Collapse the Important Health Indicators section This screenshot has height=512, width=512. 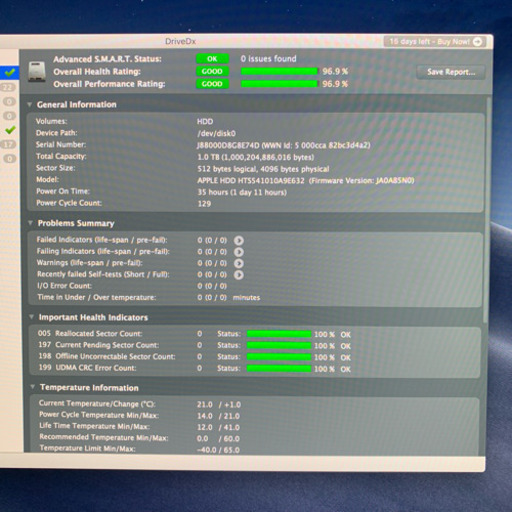click(31, 317)
